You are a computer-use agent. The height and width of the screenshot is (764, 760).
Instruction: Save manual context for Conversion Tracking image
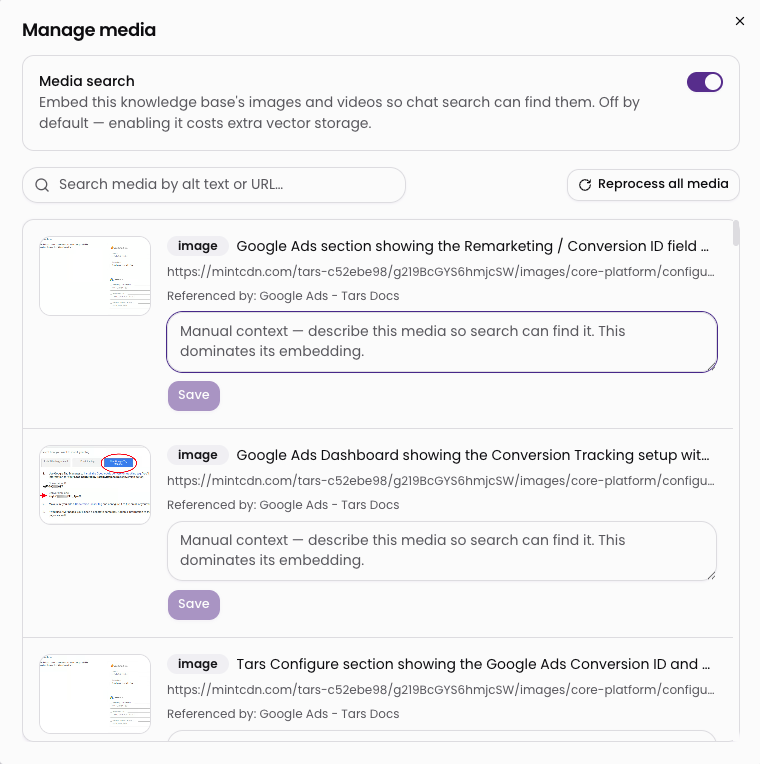[194, 605]
